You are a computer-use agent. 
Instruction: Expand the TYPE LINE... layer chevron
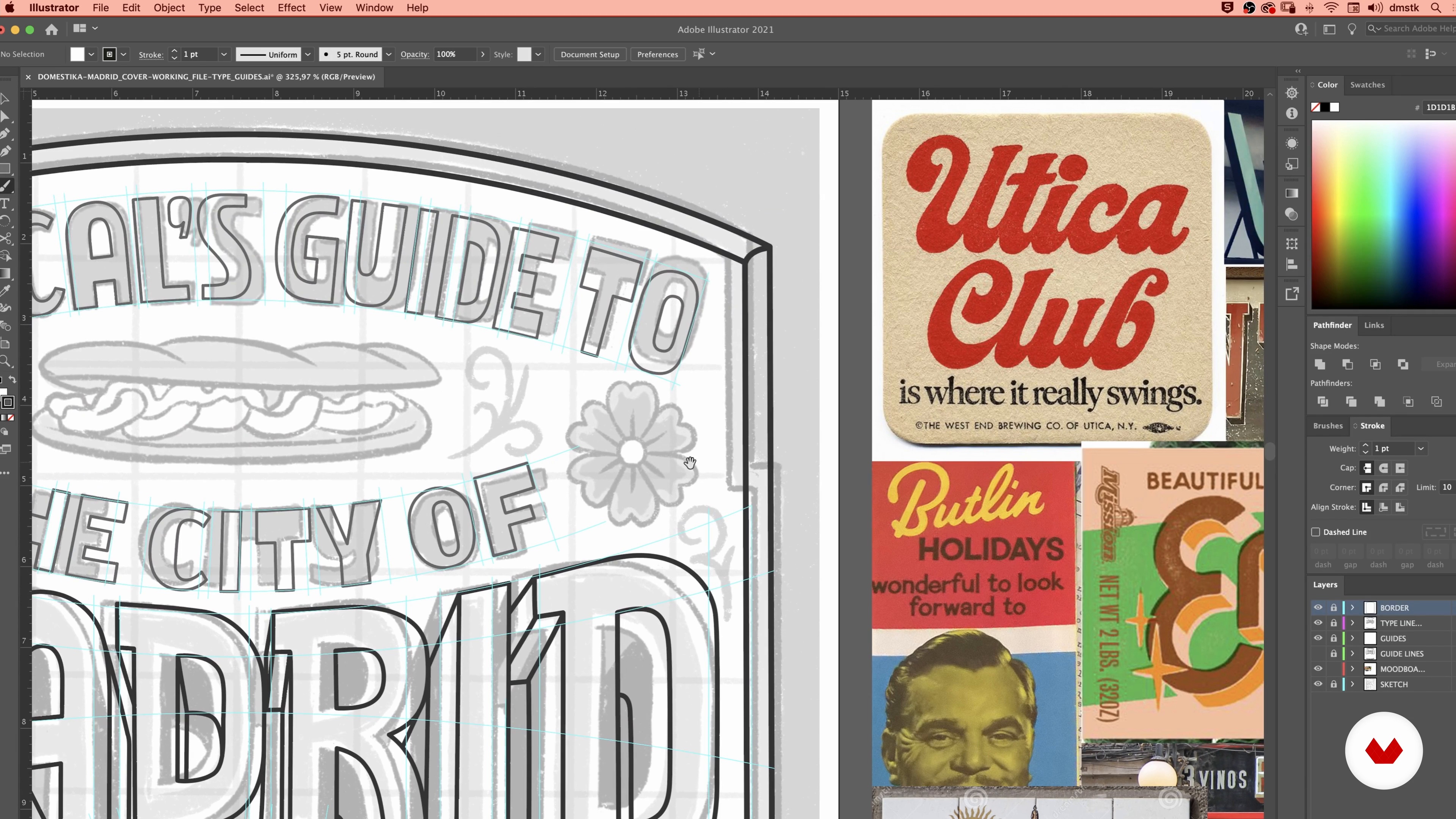click(1352, 623)
